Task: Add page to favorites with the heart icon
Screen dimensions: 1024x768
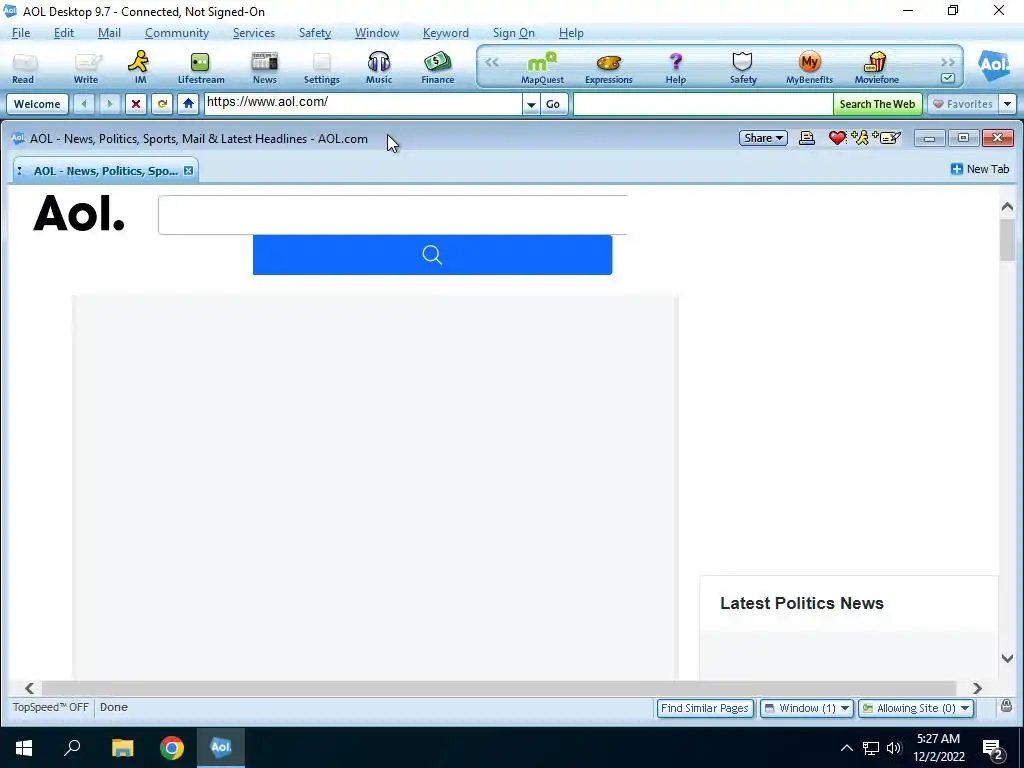Action: [x=837, y=138]
